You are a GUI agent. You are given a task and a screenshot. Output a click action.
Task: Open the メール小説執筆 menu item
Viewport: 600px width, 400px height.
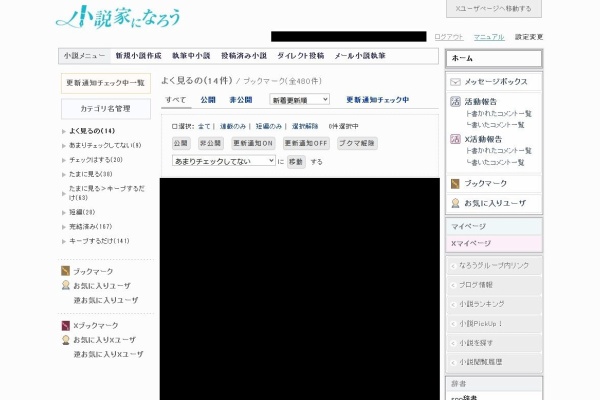pos(360,56)
